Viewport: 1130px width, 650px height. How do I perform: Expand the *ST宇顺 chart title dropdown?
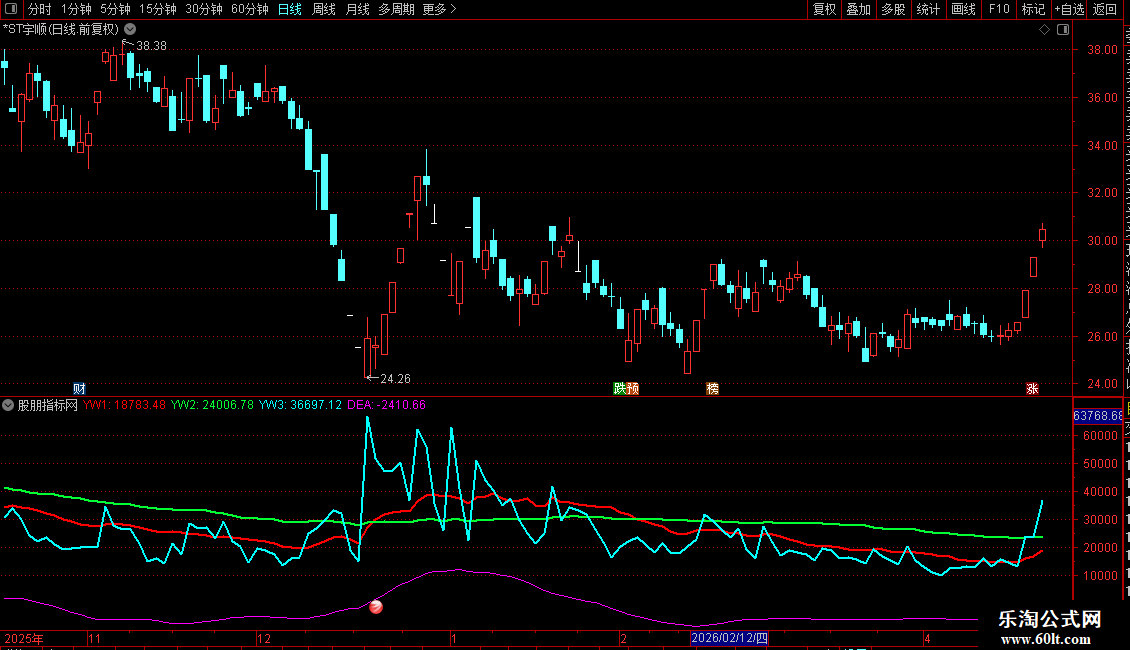pyautogui.click(x=130, y=29)
